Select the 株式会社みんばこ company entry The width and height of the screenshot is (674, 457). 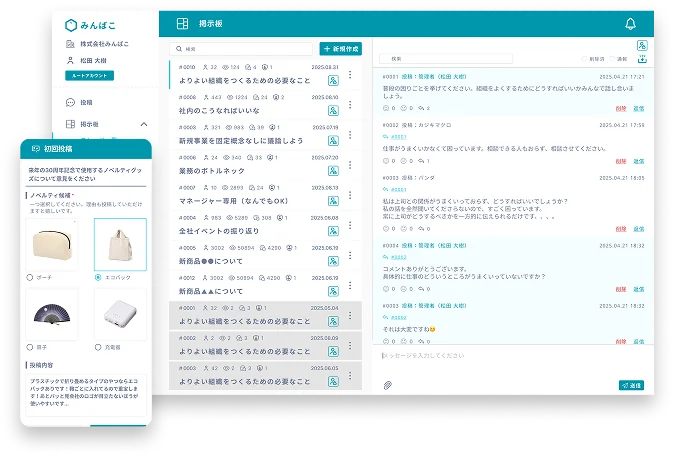click(x=97, y=44)
